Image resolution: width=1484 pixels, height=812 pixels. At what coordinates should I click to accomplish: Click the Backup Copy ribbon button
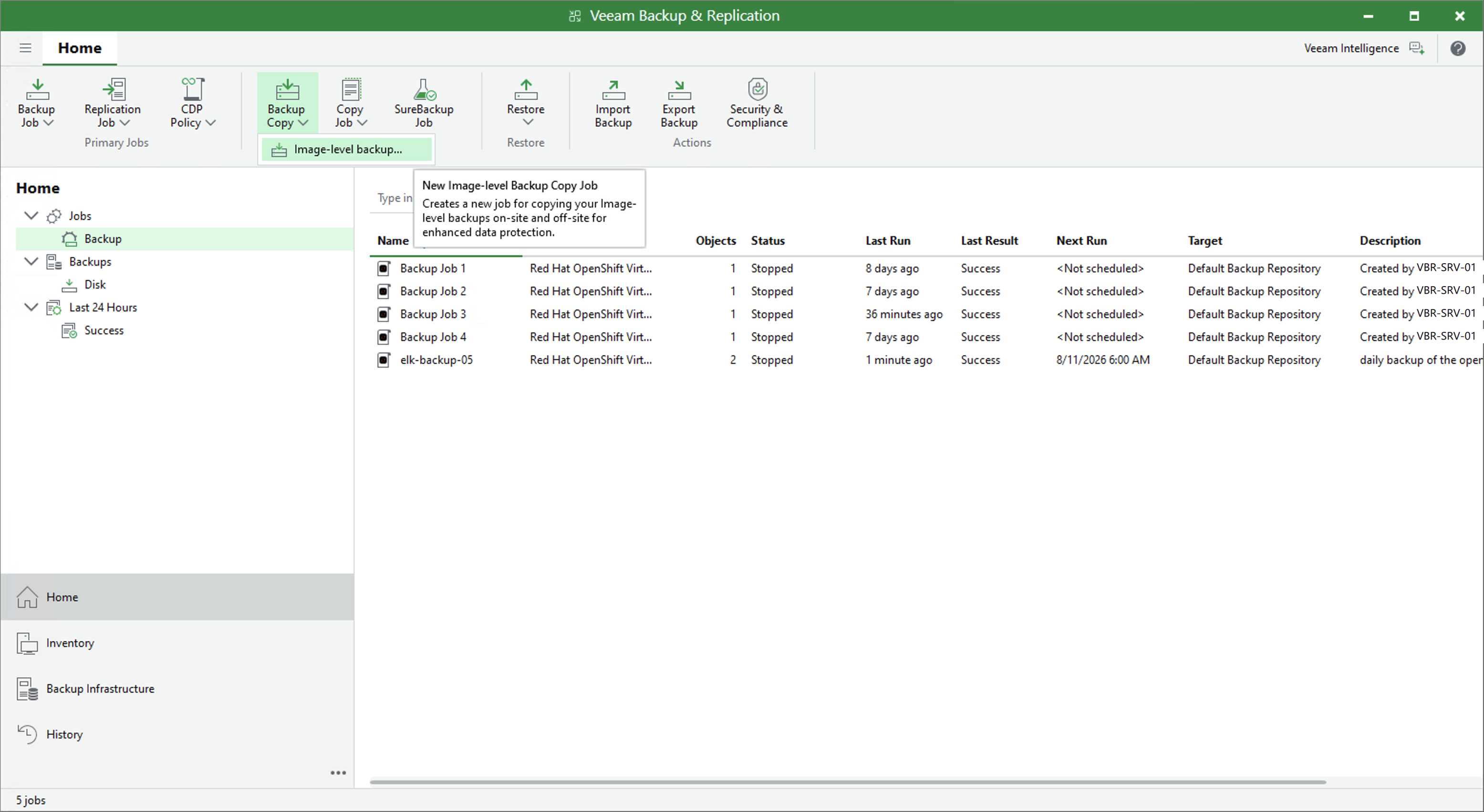click(287, 103)
